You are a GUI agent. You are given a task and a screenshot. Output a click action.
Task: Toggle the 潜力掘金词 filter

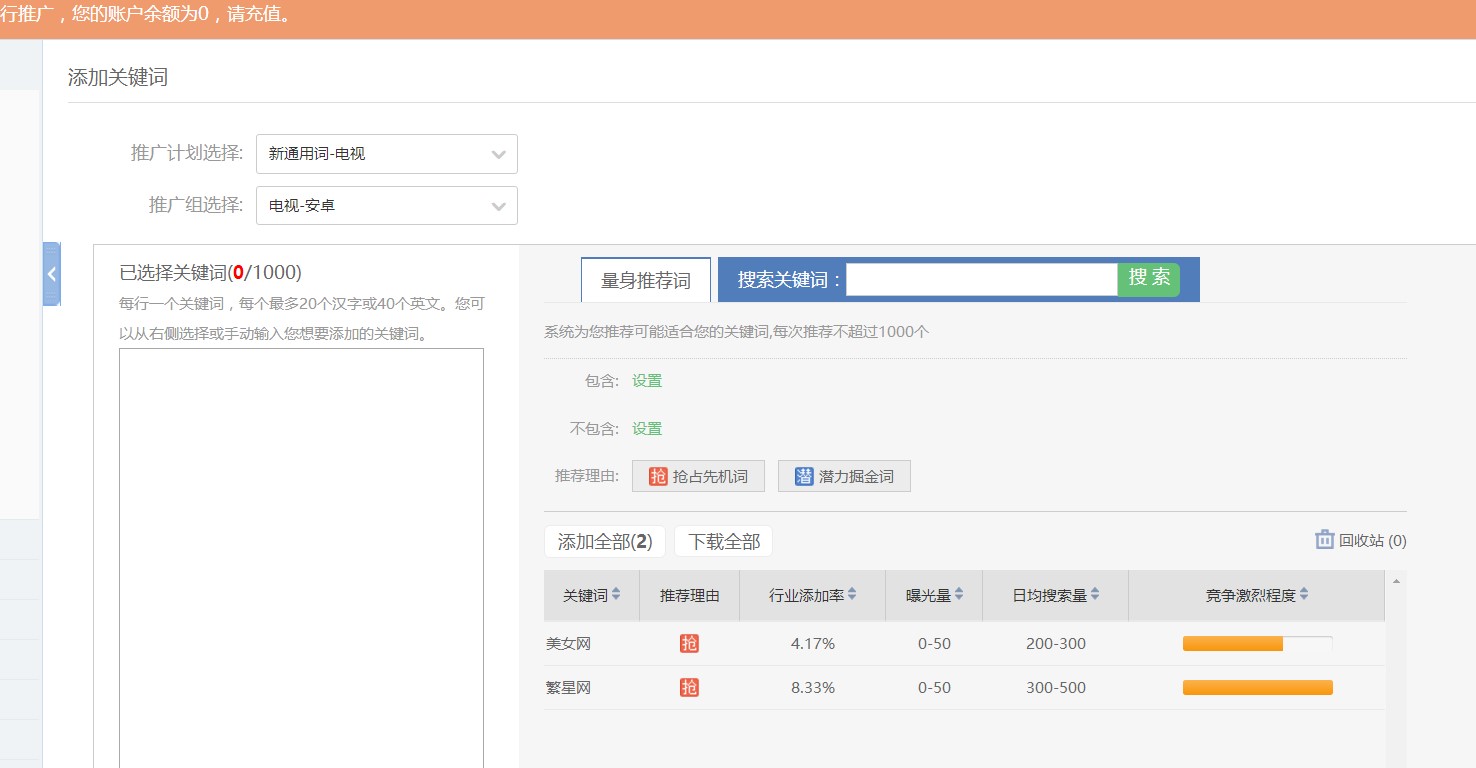pos(844,476)
